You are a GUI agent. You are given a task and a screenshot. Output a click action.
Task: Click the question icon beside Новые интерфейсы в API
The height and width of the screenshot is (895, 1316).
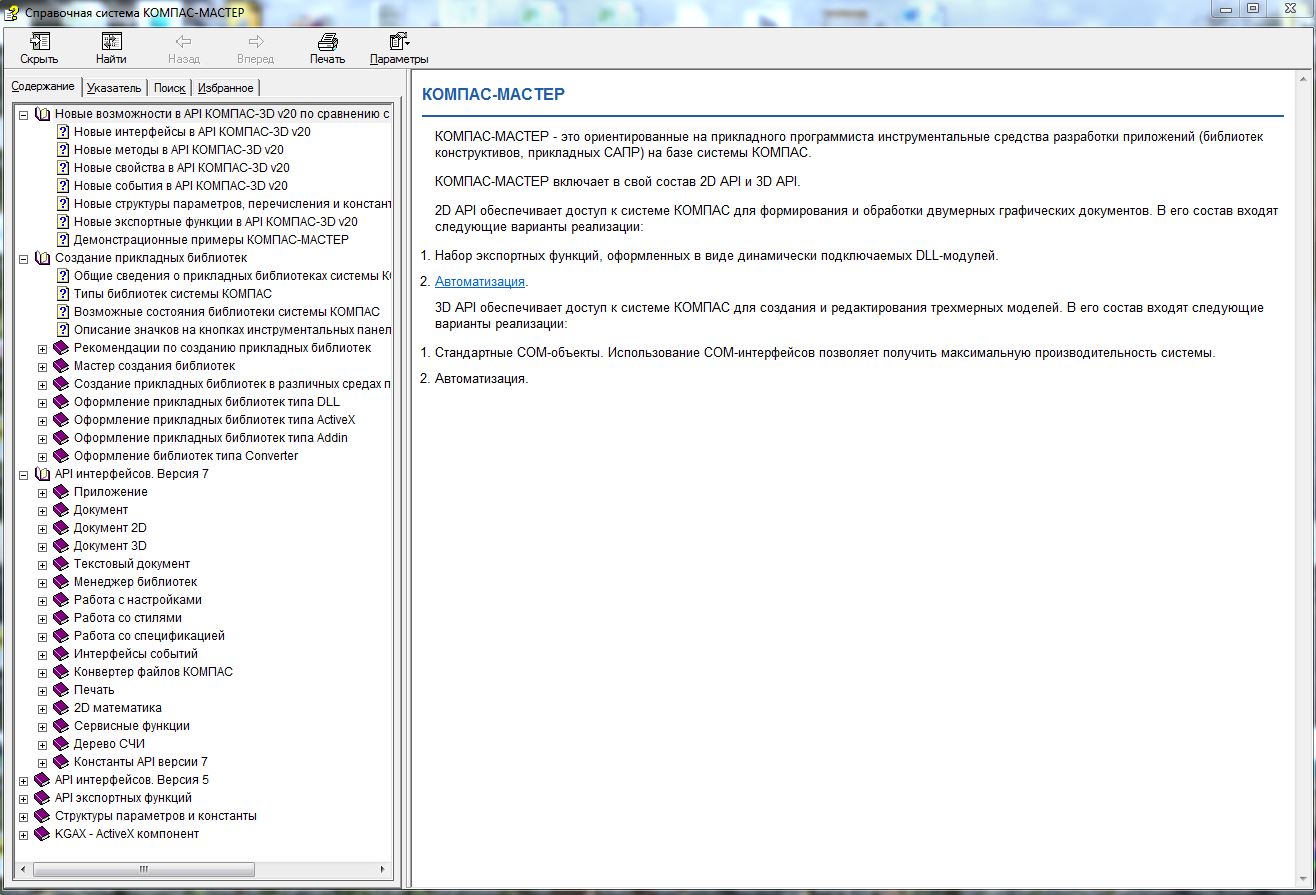(63, 132)
